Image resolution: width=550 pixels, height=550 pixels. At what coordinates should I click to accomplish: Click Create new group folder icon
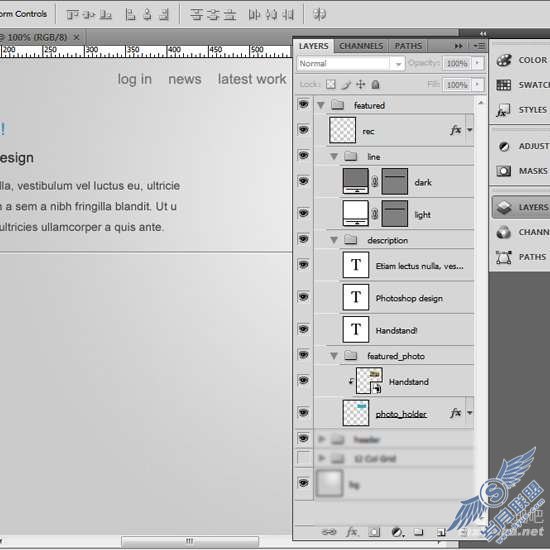tap(418, 532)
